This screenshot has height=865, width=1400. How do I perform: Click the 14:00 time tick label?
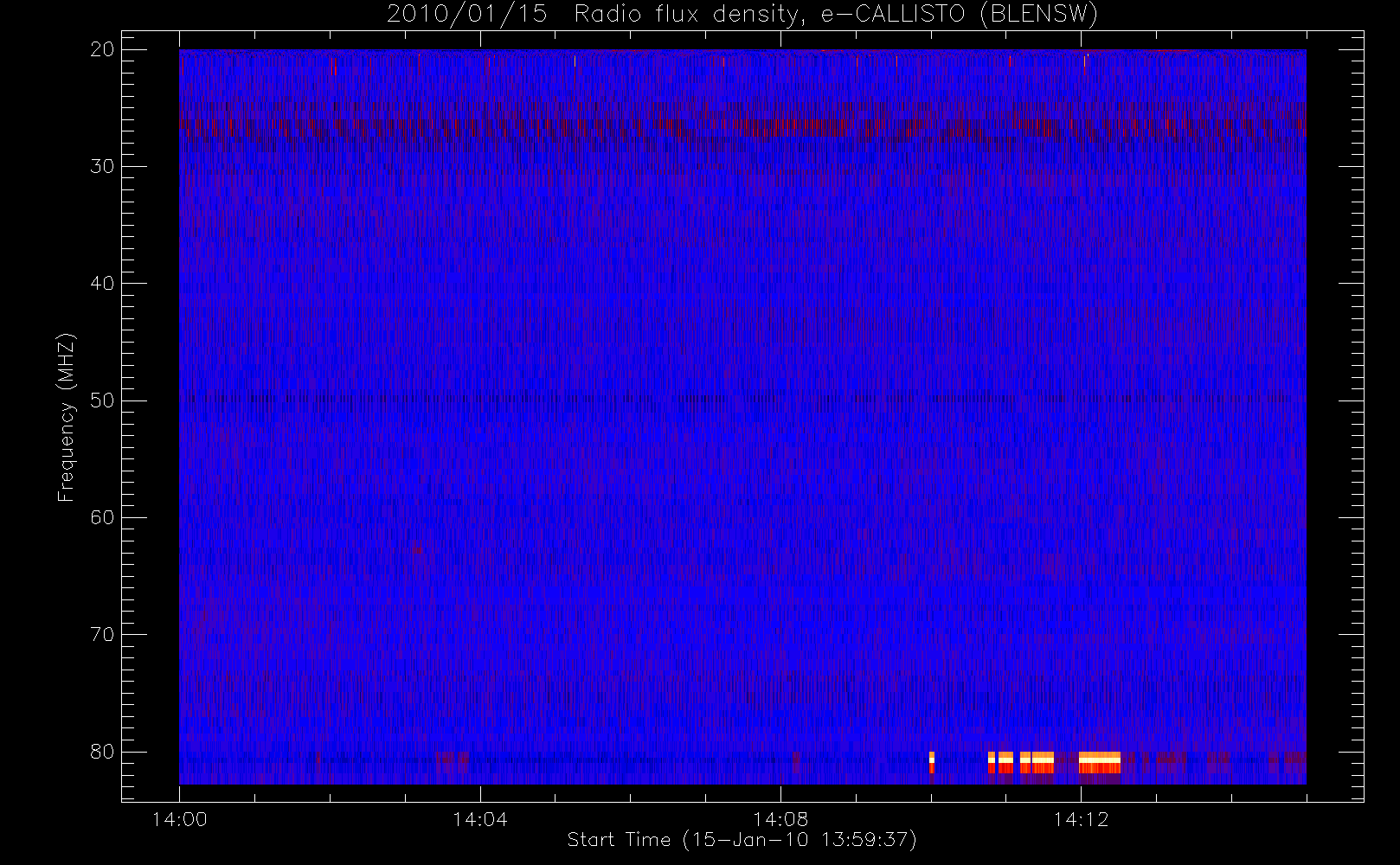(x=179, y=819)
